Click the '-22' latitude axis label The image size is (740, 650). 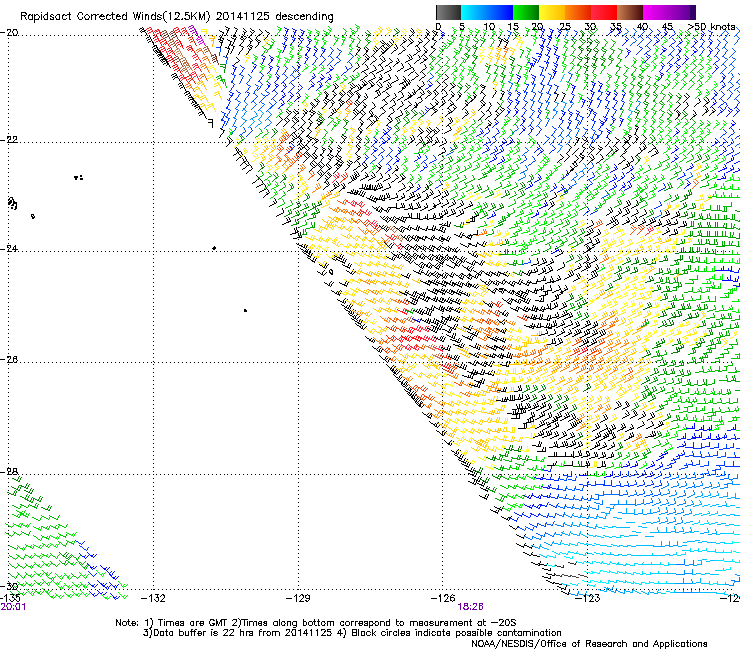(x=9, y=140)
